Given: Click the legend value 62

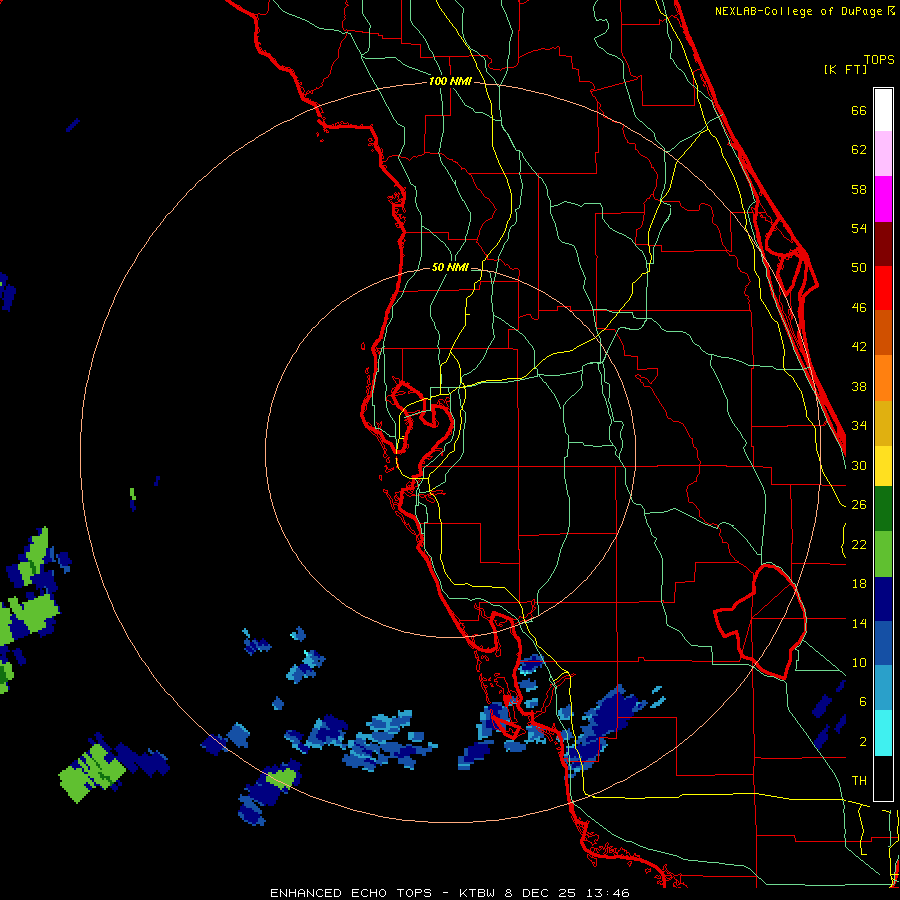Looking at the screenshot, I should tap(859, 150).
